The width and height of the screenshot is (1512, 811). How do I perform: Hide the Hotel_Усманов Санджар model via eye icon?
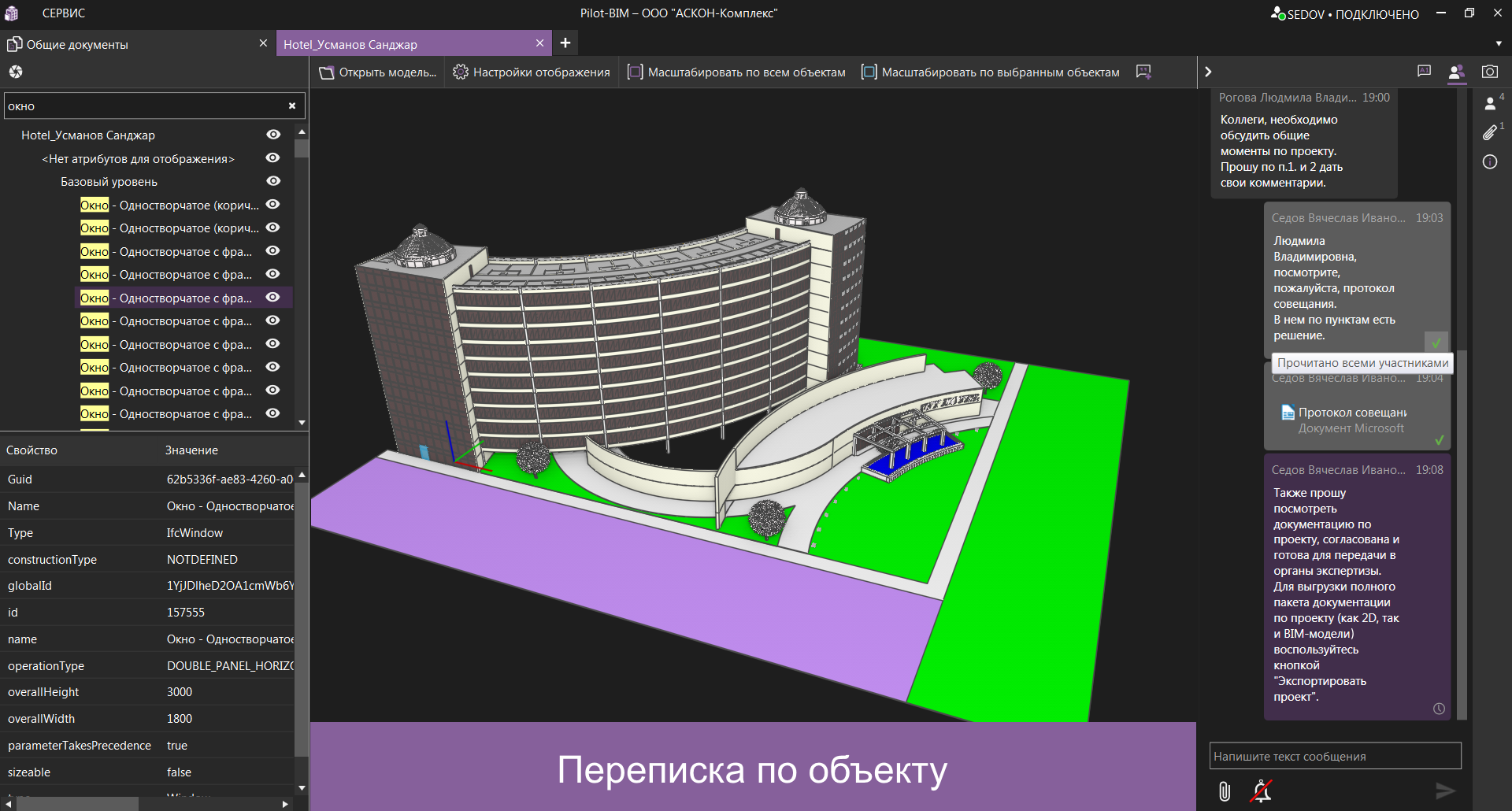coord(273,135)
